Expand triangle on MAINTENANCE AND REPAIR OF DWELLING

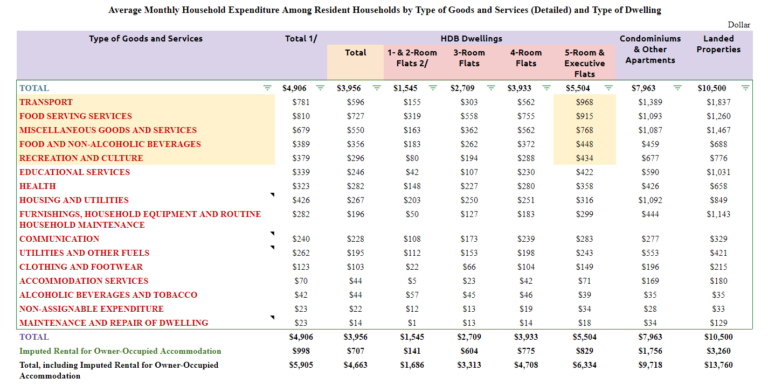pos(272,318)
